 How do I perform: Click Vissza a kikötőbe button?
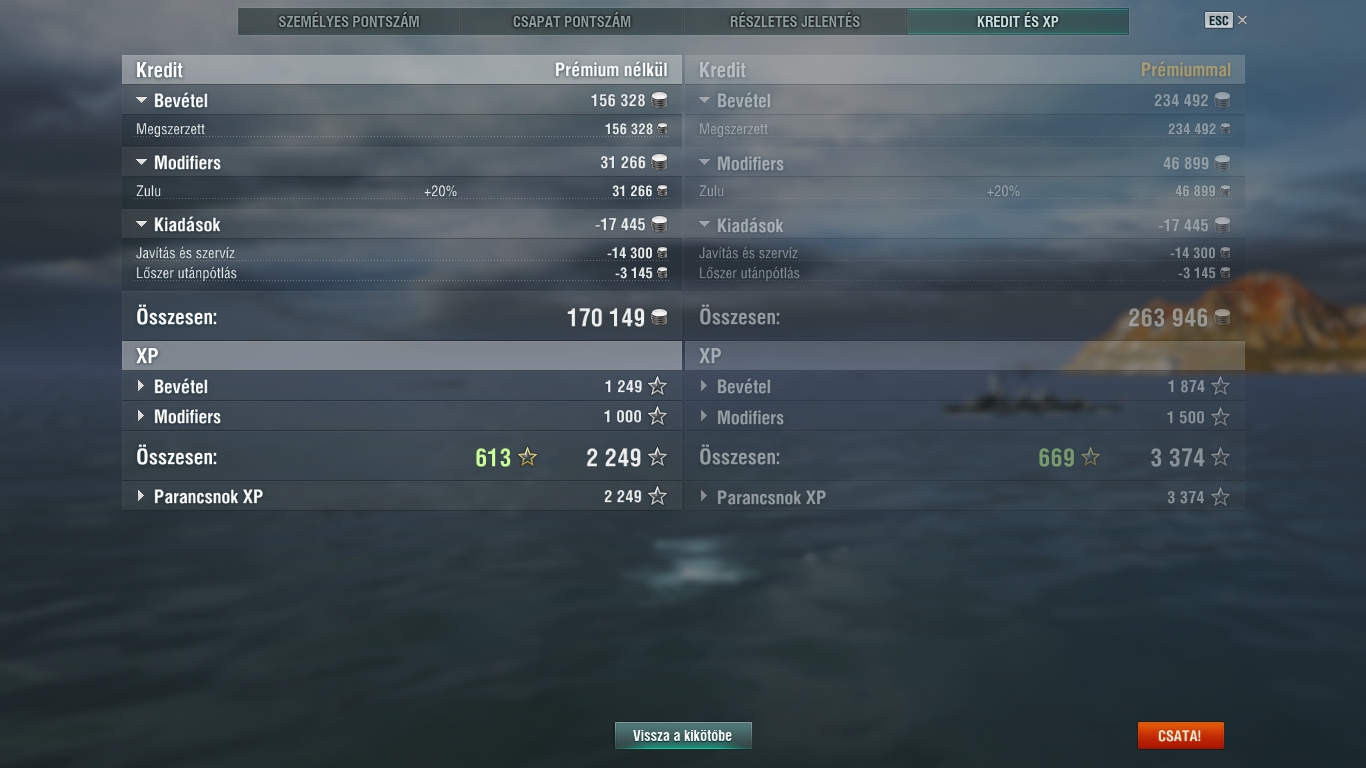coord(683,735)
